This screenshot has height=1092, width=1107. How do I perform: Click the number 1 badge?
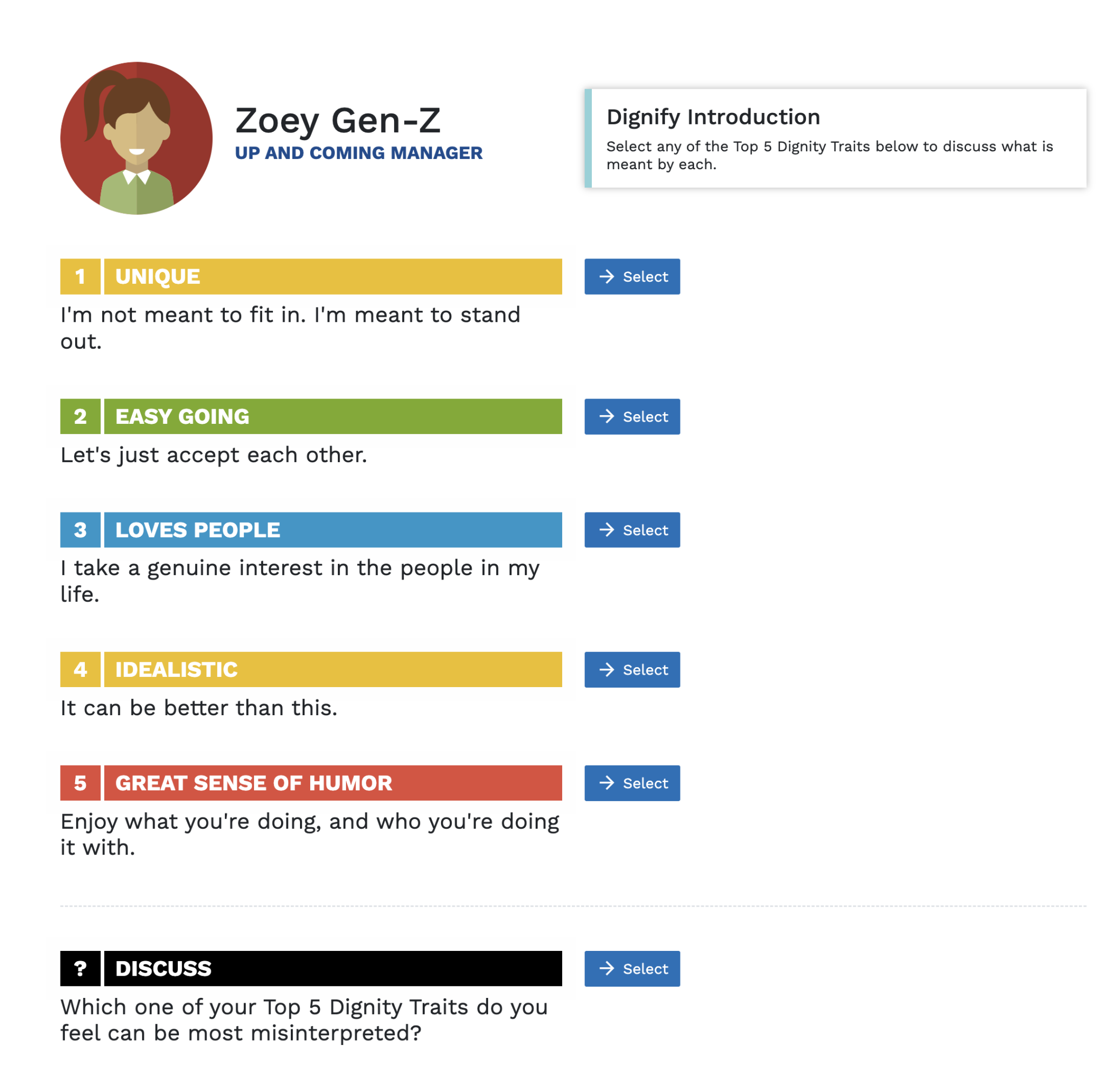(80, 277)
